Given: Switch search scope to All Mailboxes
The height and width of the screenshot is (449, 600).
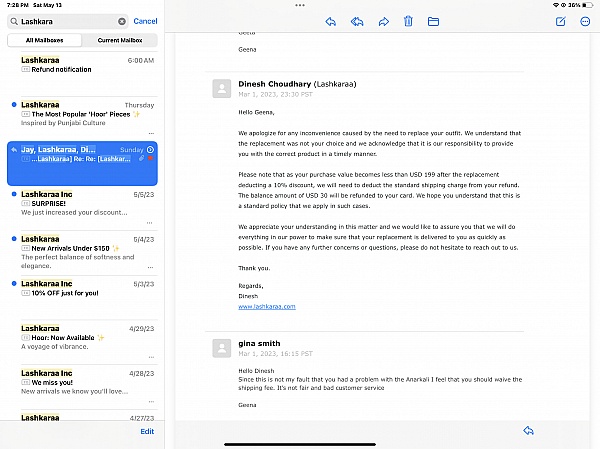Looking at the screenshot, I should click(x=43, y=40).
